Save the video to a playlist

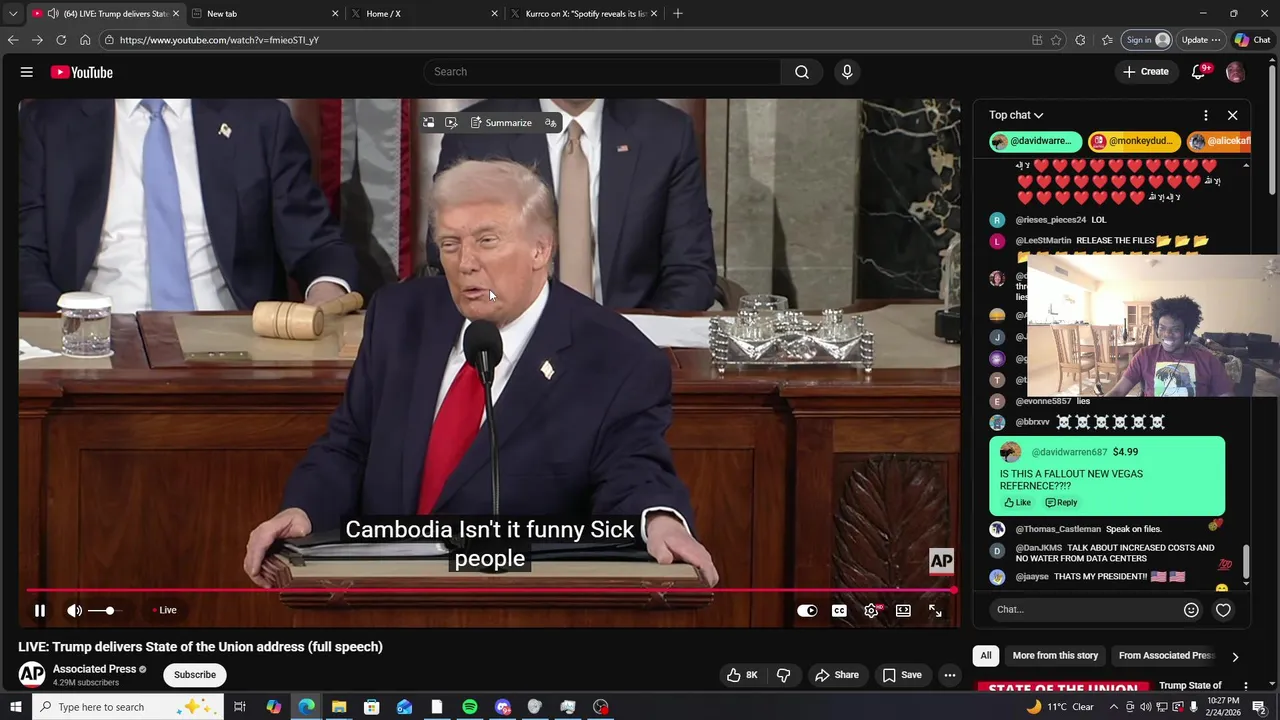902,675
